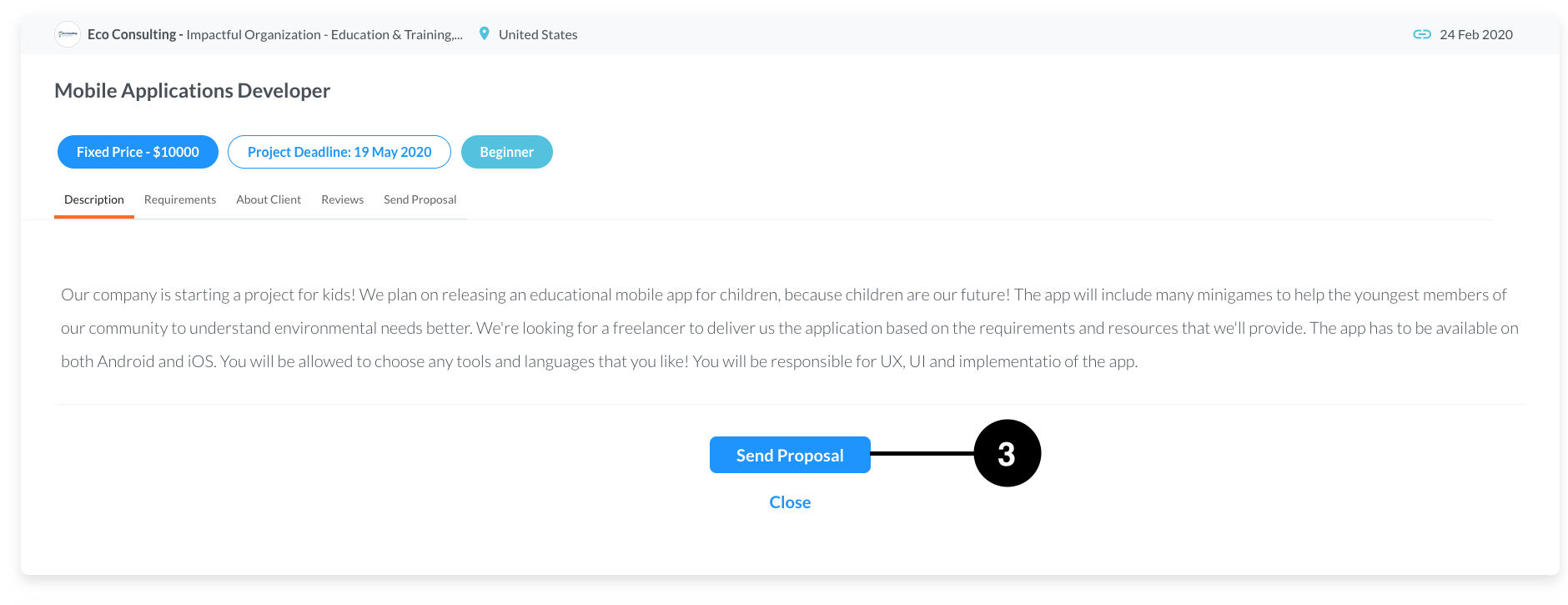The image size is (1568, 605).
Task: Click the Eco Consulting company name
Action: point(132,34)
